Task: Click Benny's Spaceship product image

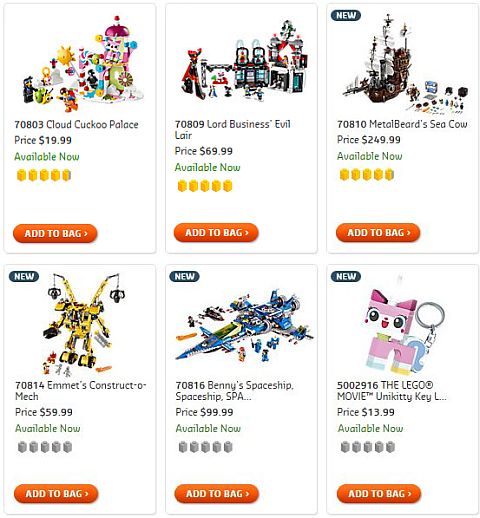Action: pos(244,326)
